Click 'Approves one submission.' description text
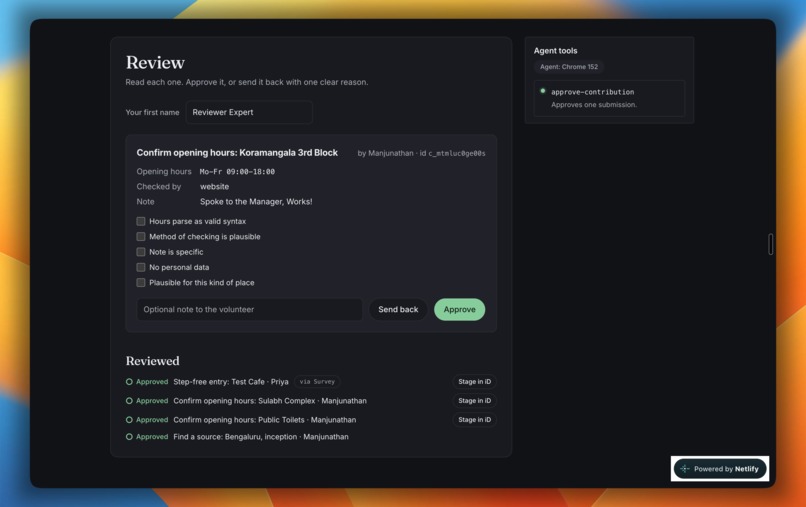Viewport: 806px width, 507px height. 594,105
